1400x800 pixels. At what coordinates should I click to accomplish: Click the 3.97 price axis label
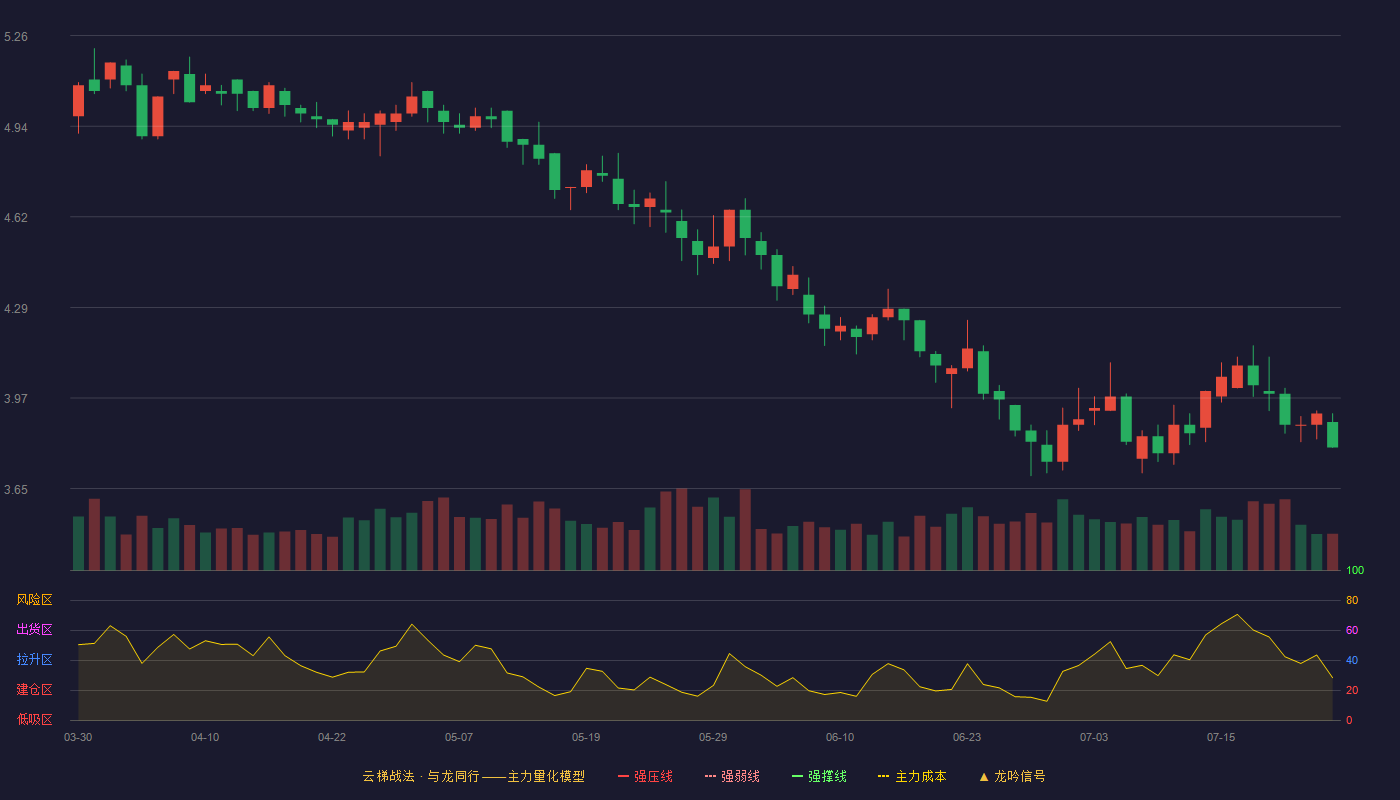coord(16,399)
